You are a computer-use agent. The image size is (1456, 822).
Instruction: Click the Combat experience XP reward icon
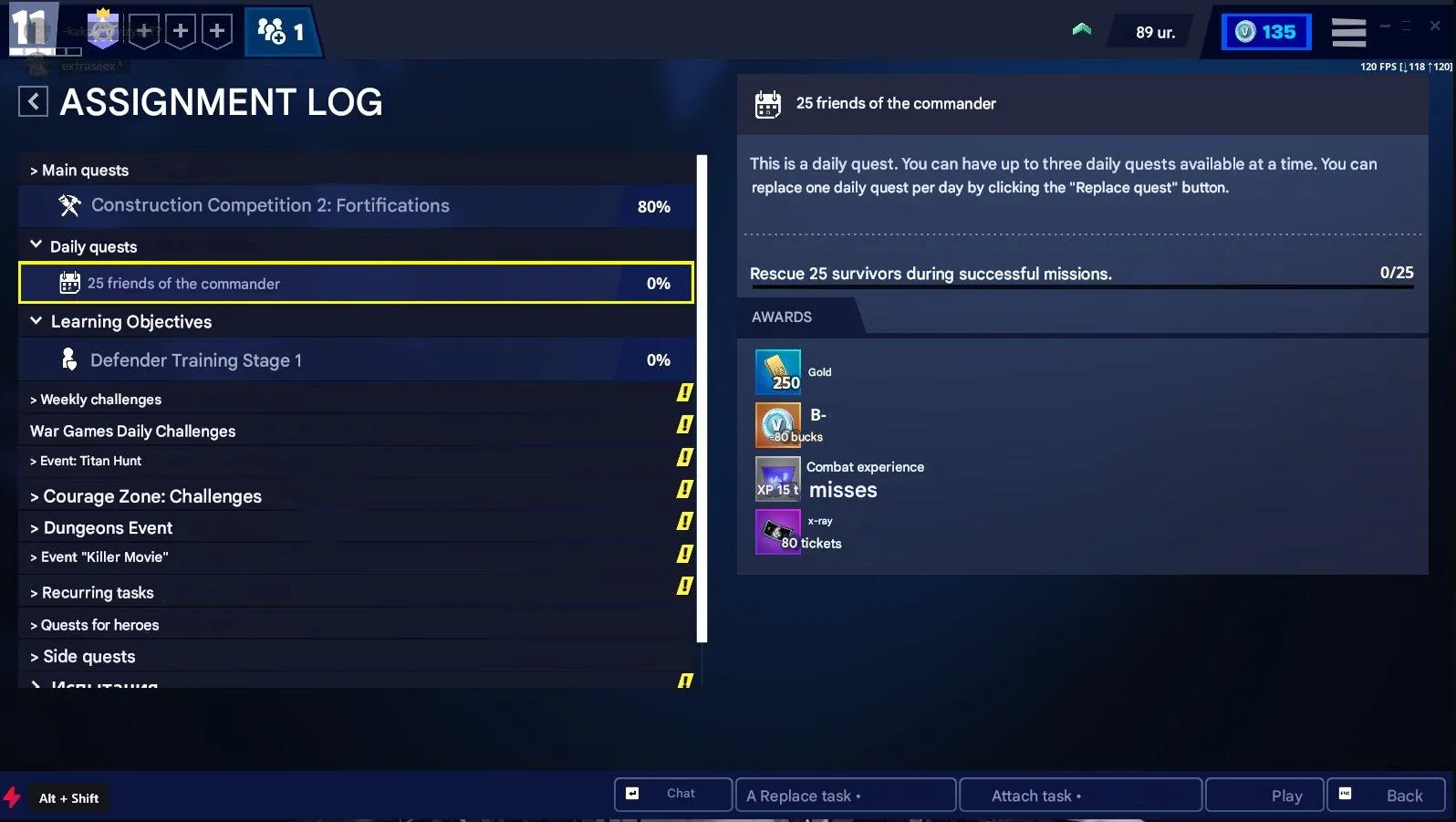(778, 478)
